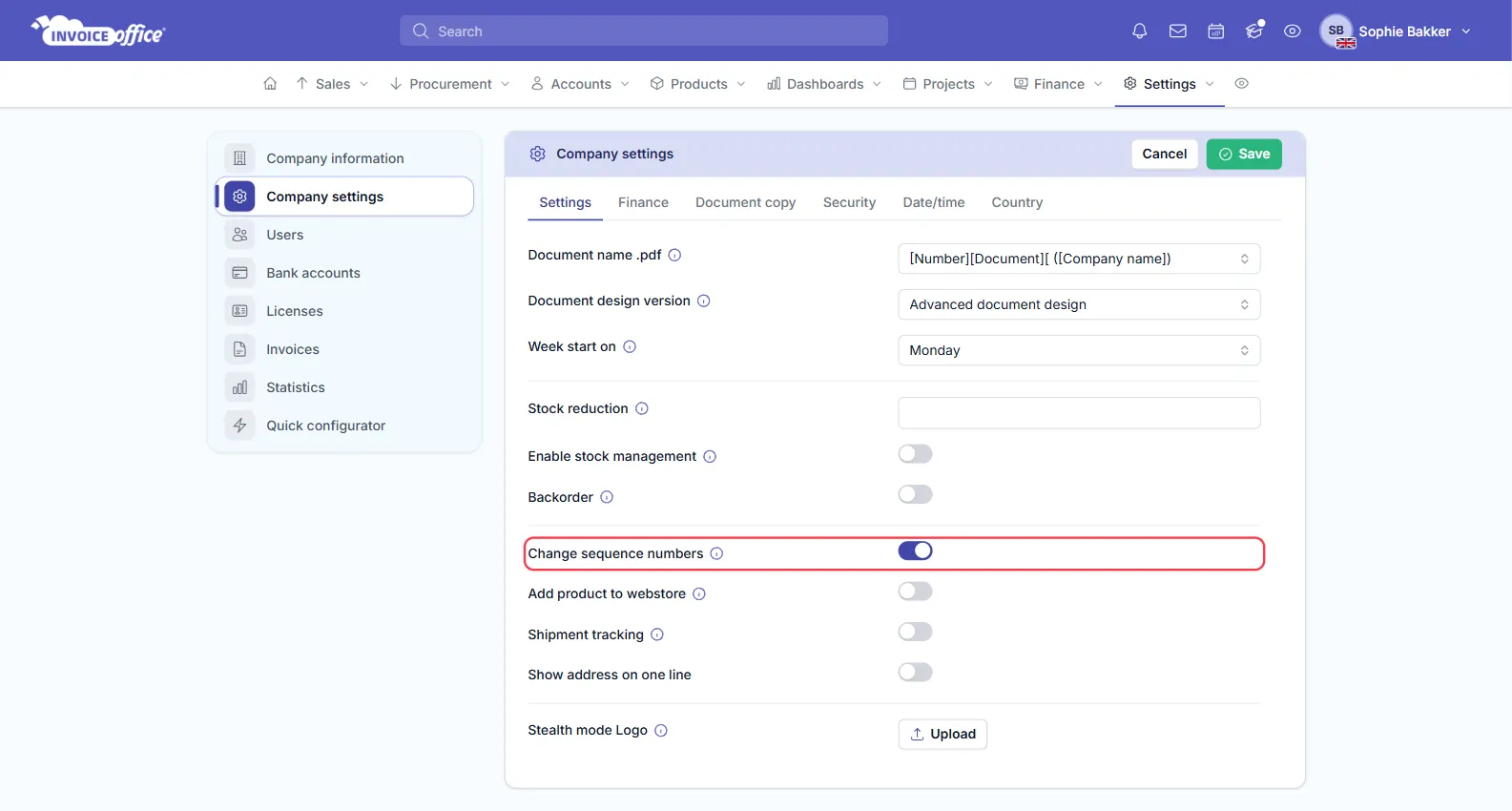Image resolution: width=1512 pixels, height=811 pixels.
Task: Click the Cancel button
Action: point(1165,154)
